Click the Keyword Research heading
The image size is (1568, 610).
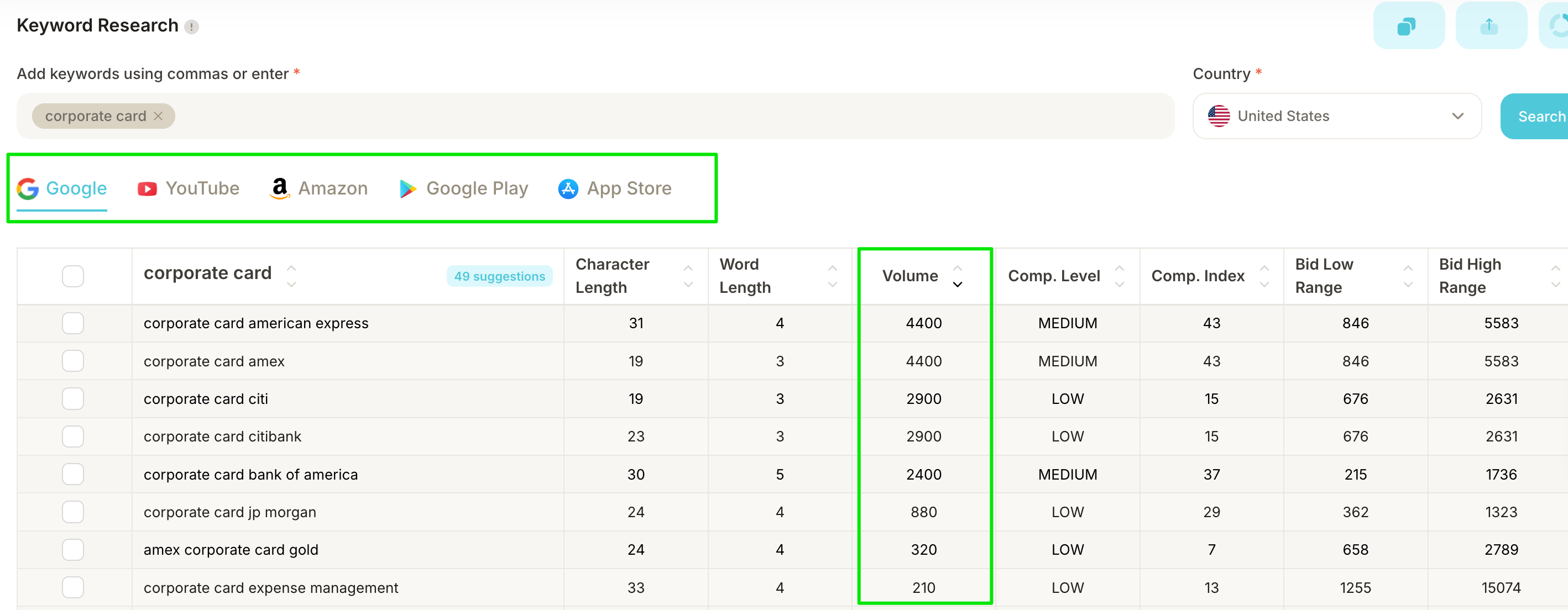click(x=97, y=25)
